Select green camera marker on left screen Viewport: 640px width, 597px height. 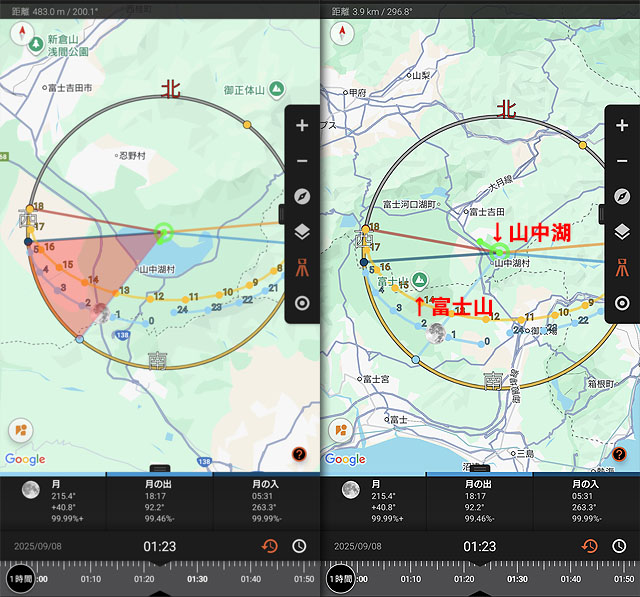point(164,233)
